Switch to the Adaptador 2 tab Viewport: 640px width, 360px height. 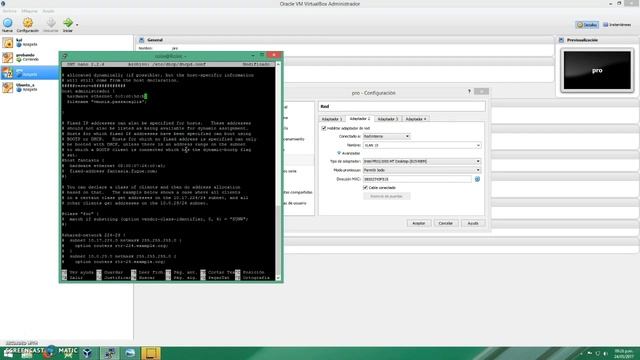360,118
